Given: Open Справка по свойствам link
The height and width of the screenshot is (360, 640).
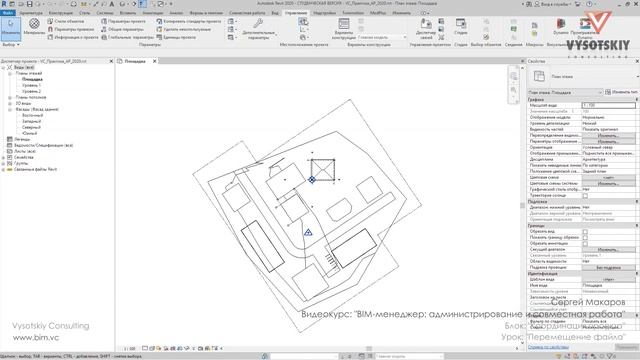Looking at the screenshot, I should tap(548, 347).
